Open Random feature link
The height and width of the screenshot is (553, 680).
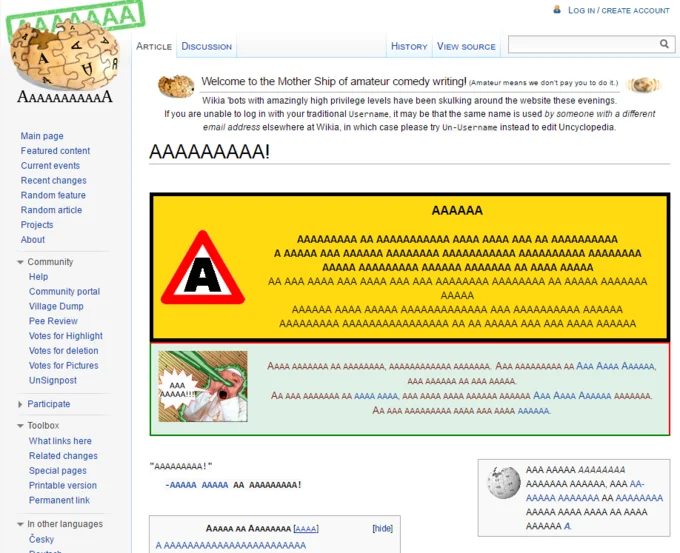[53, 195]
